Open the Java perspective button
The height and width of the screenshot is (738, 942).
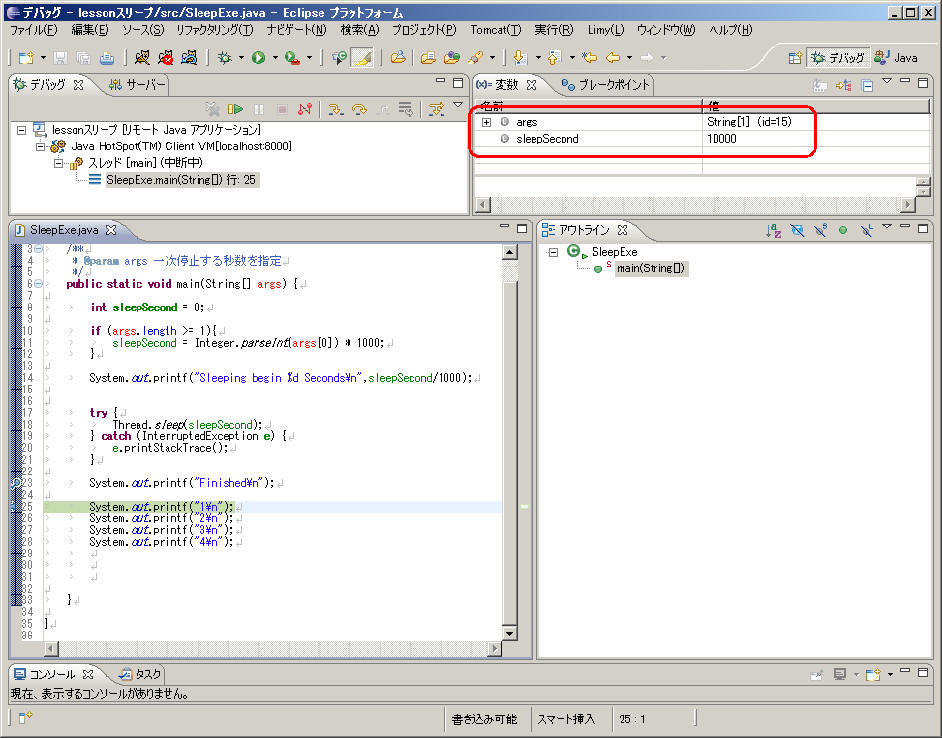coord(896,58)
